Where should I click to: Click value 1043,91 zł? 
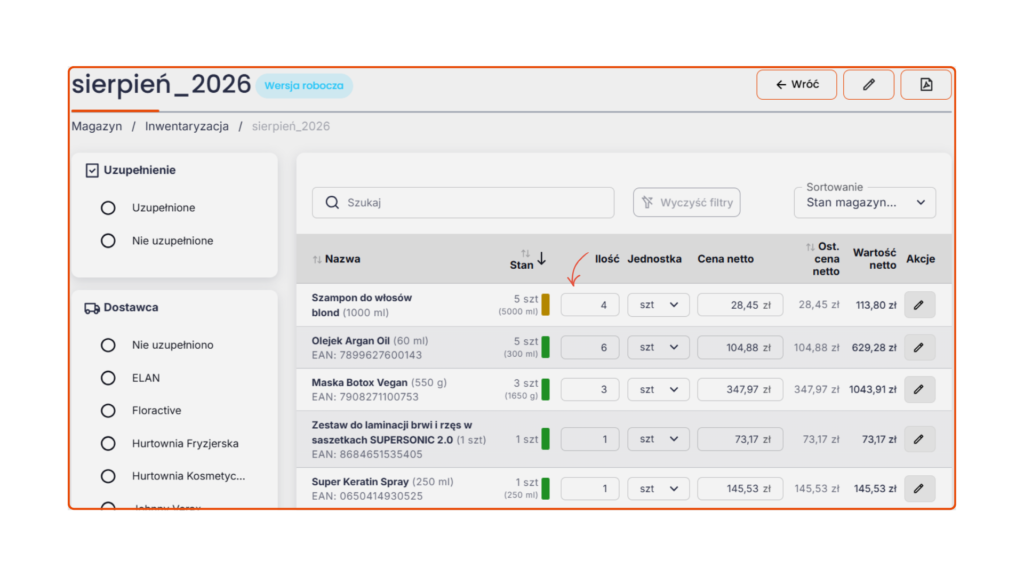click(872, 390)
